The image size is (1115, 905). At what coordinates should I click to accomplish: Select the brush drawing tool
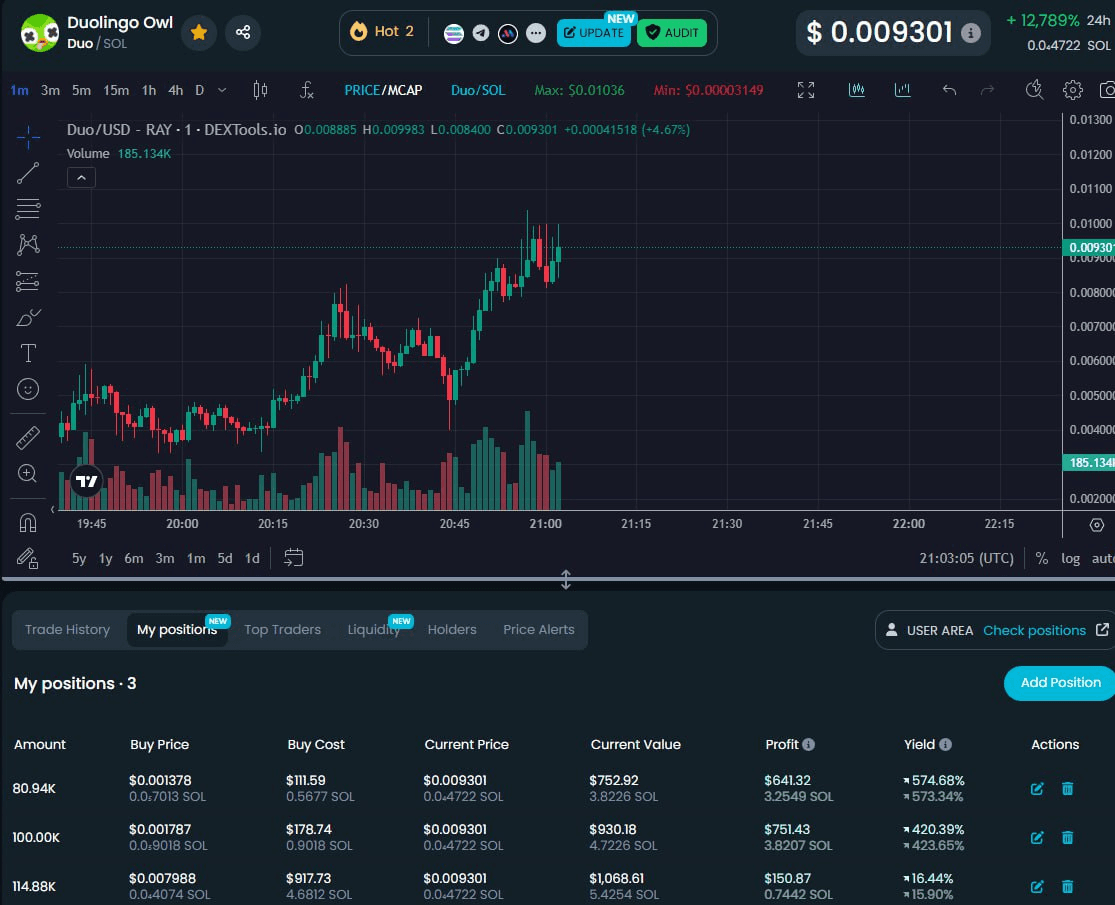(28, 317)
